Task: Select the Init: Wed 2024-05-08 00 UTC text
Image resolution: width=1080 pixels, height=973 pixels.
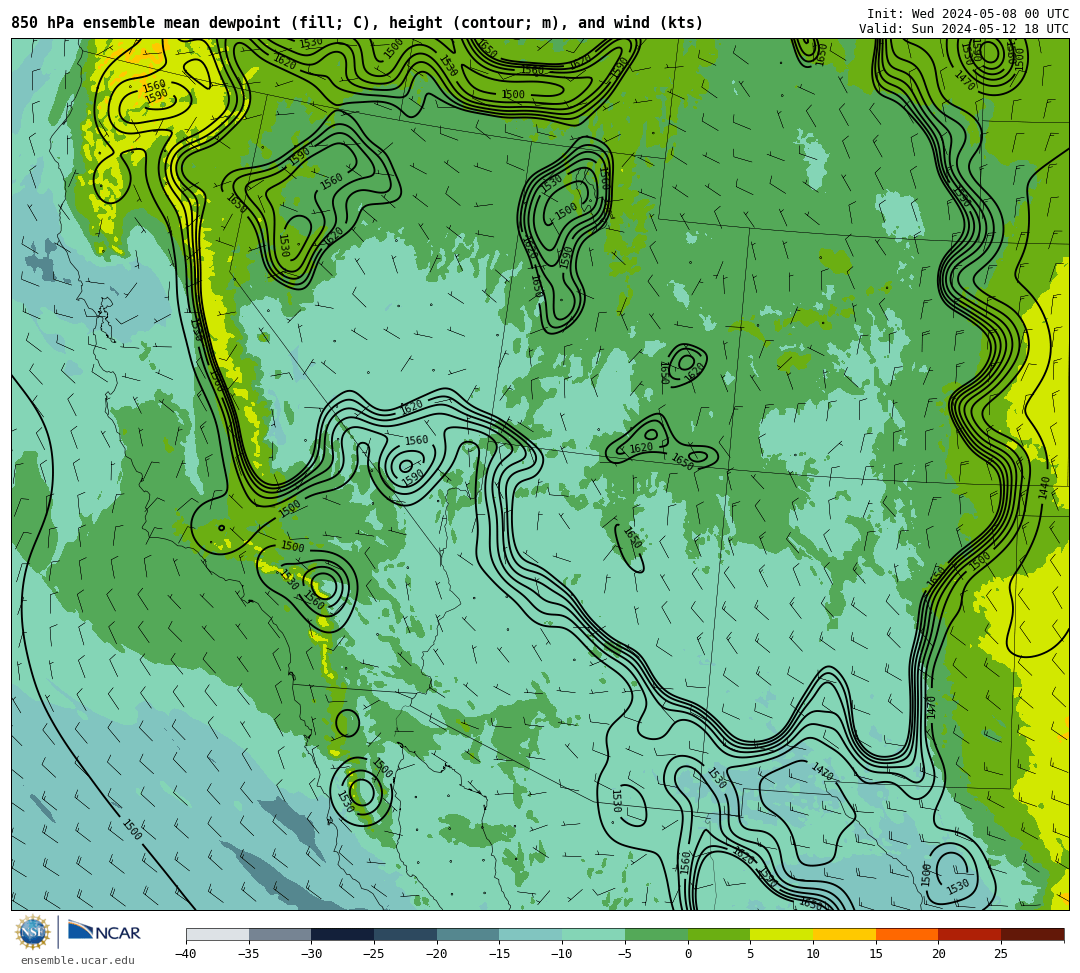Action: (968, 14)
